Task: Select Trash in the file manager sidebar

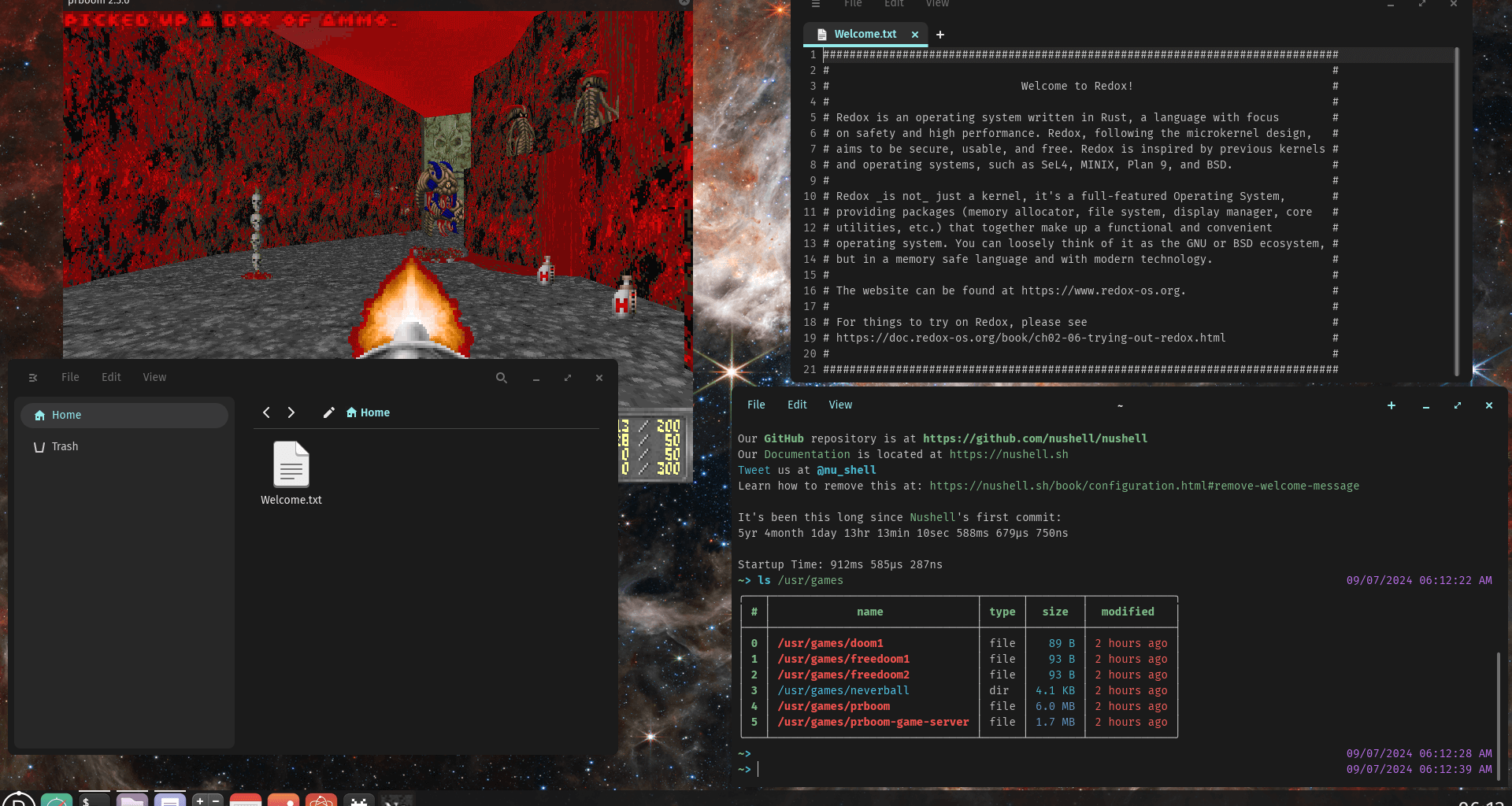Action: (65, 446)
